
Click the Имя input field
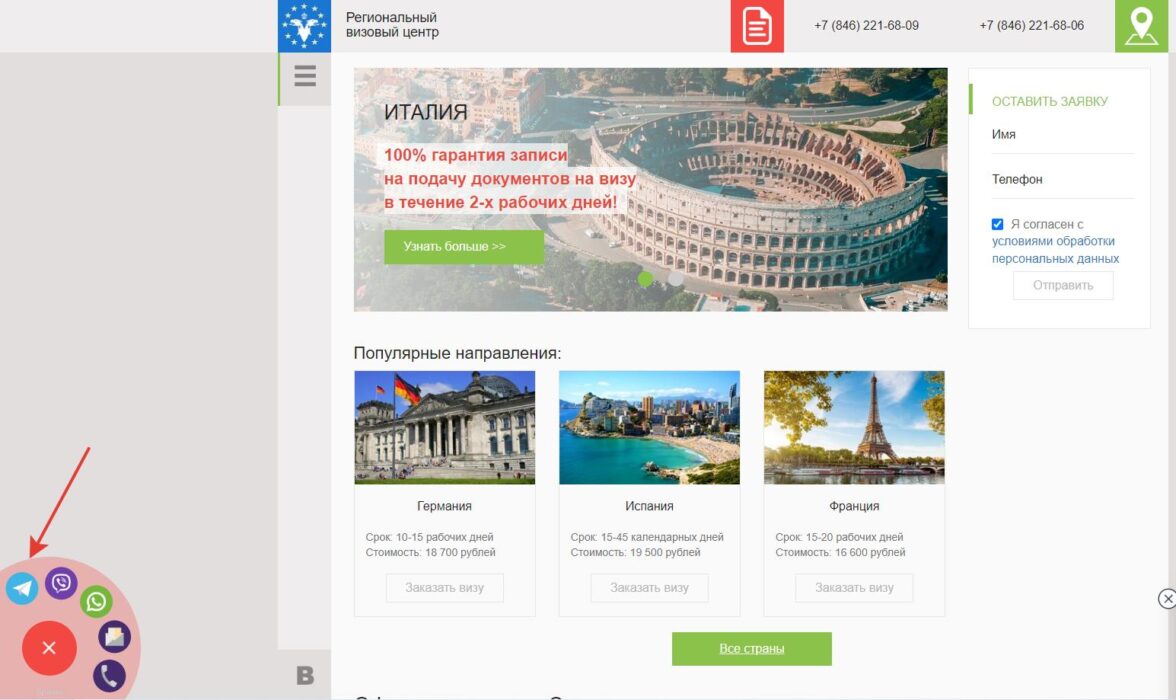tap(1063, 135)
